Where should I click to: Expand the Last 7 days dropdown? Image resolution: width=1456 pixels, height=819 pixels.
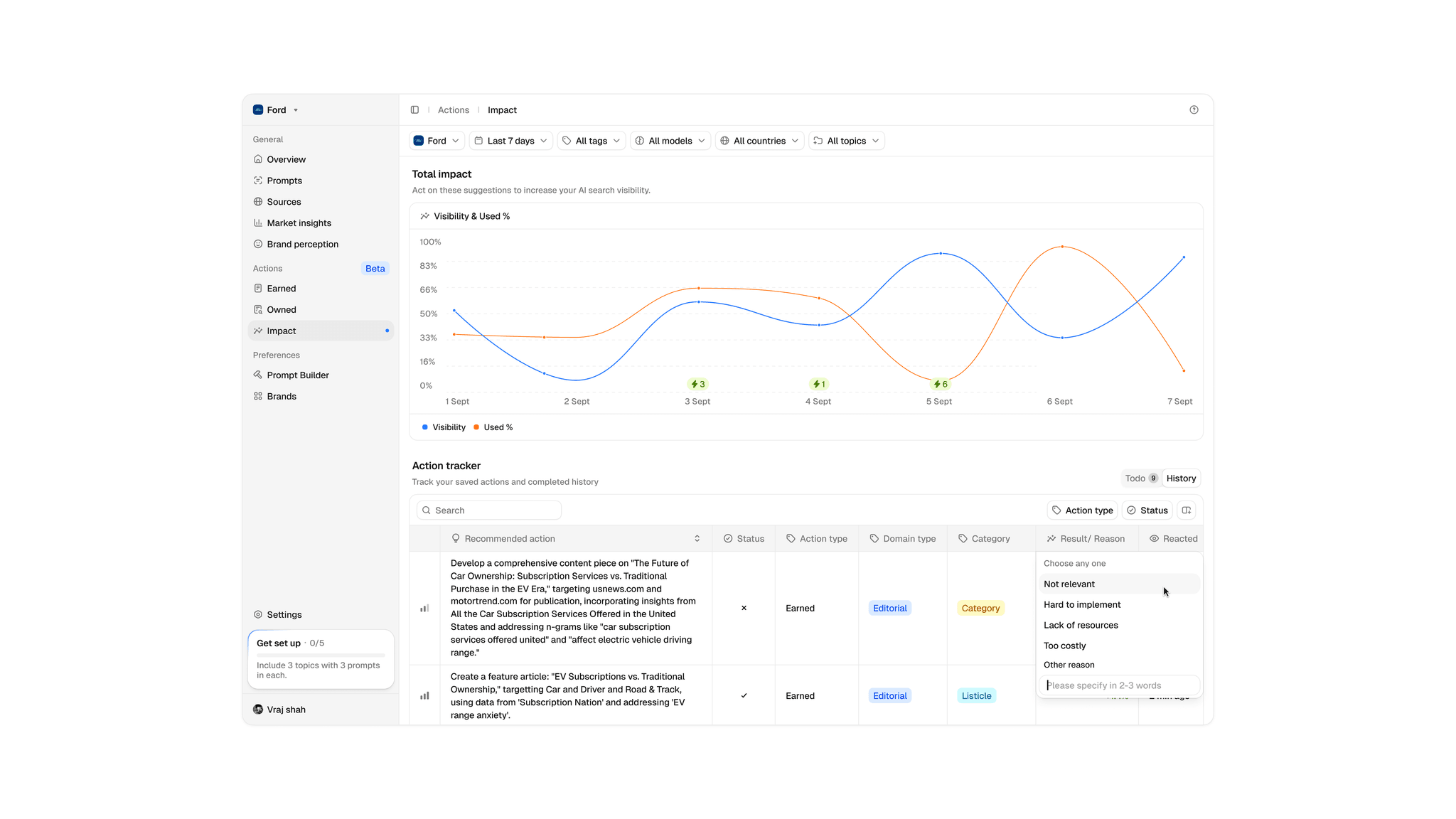(x=510, y=141)
